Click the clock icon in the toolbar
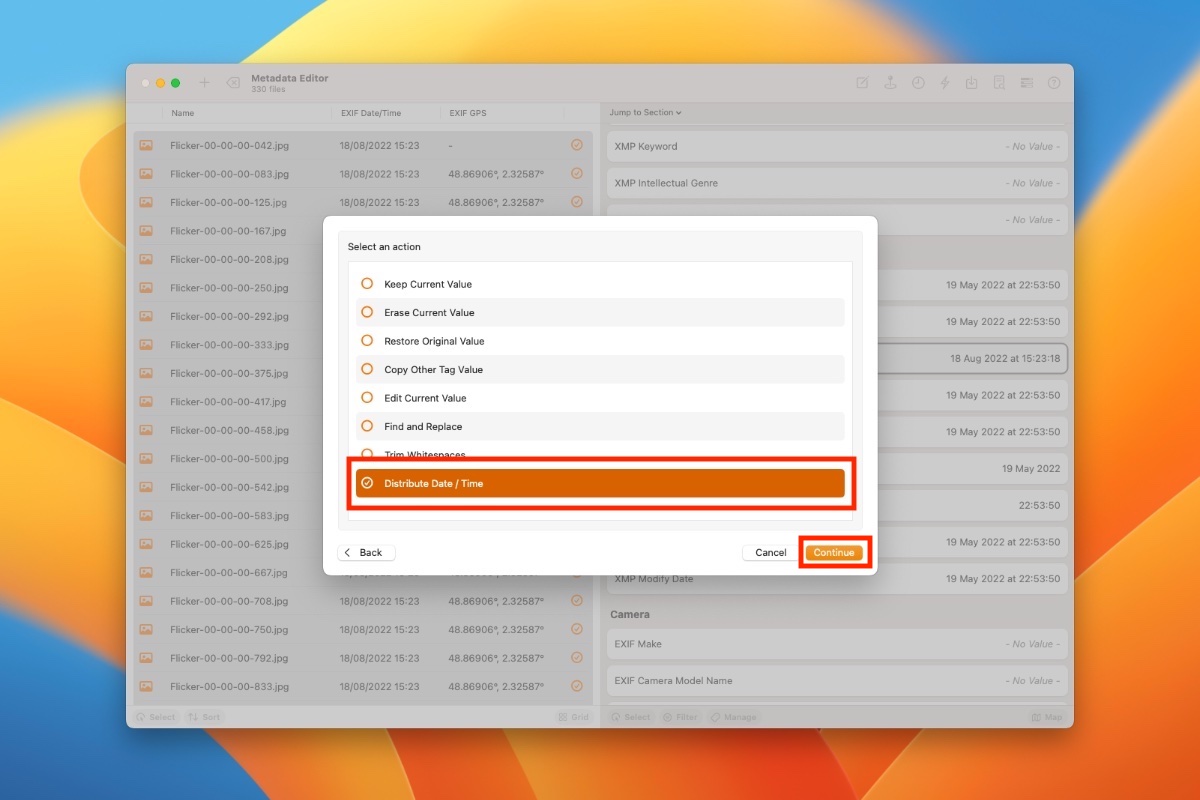 pos(918,83)
